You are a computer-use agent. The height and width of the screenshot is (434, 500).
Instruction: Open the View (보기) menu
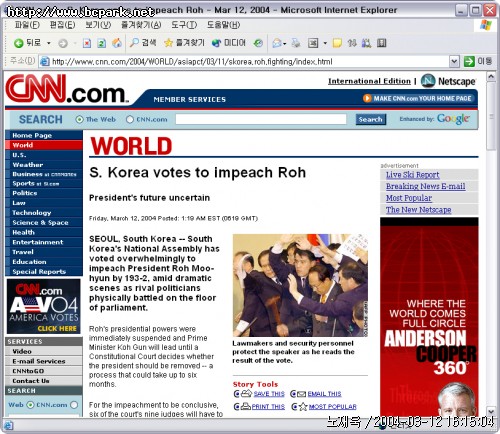point(98,25)
